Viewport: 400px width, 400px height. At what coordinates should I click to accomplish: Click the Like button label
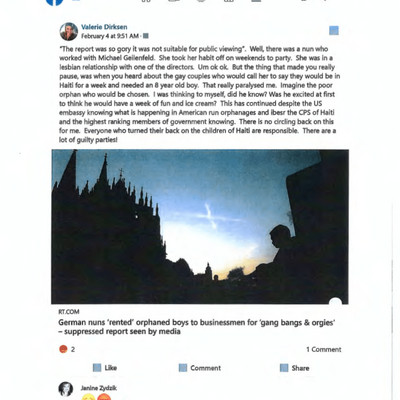(111, 368)
